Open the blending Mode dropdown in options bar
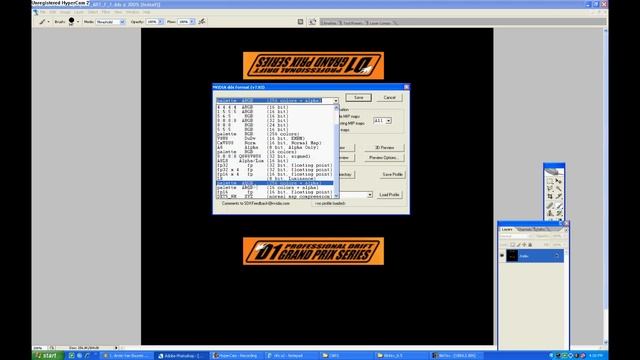 coord(122,22)
